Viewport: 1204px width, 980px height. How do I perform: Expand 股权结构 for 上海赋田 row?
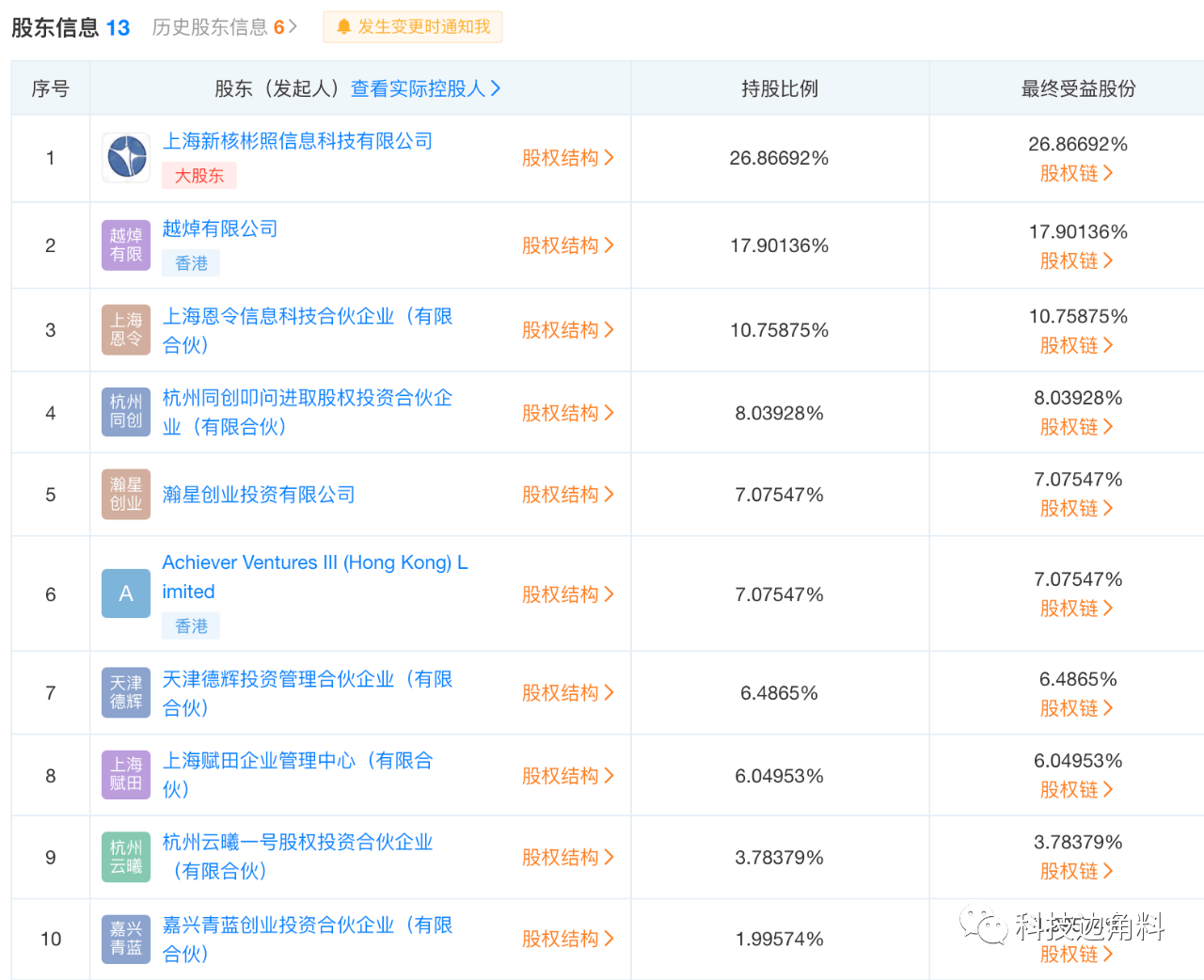pyautogui.click(x=568, y=776)
